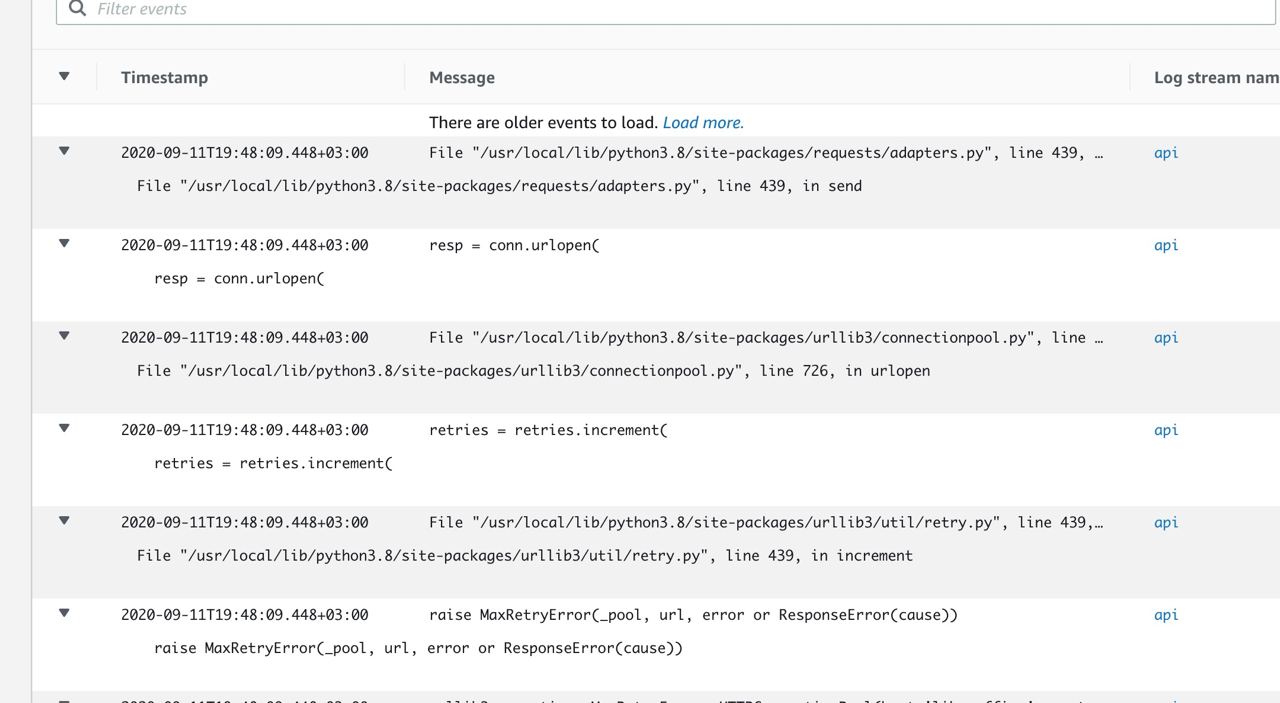Collapse the 'retries = retries.increment(' log row

tap(64, 428)
